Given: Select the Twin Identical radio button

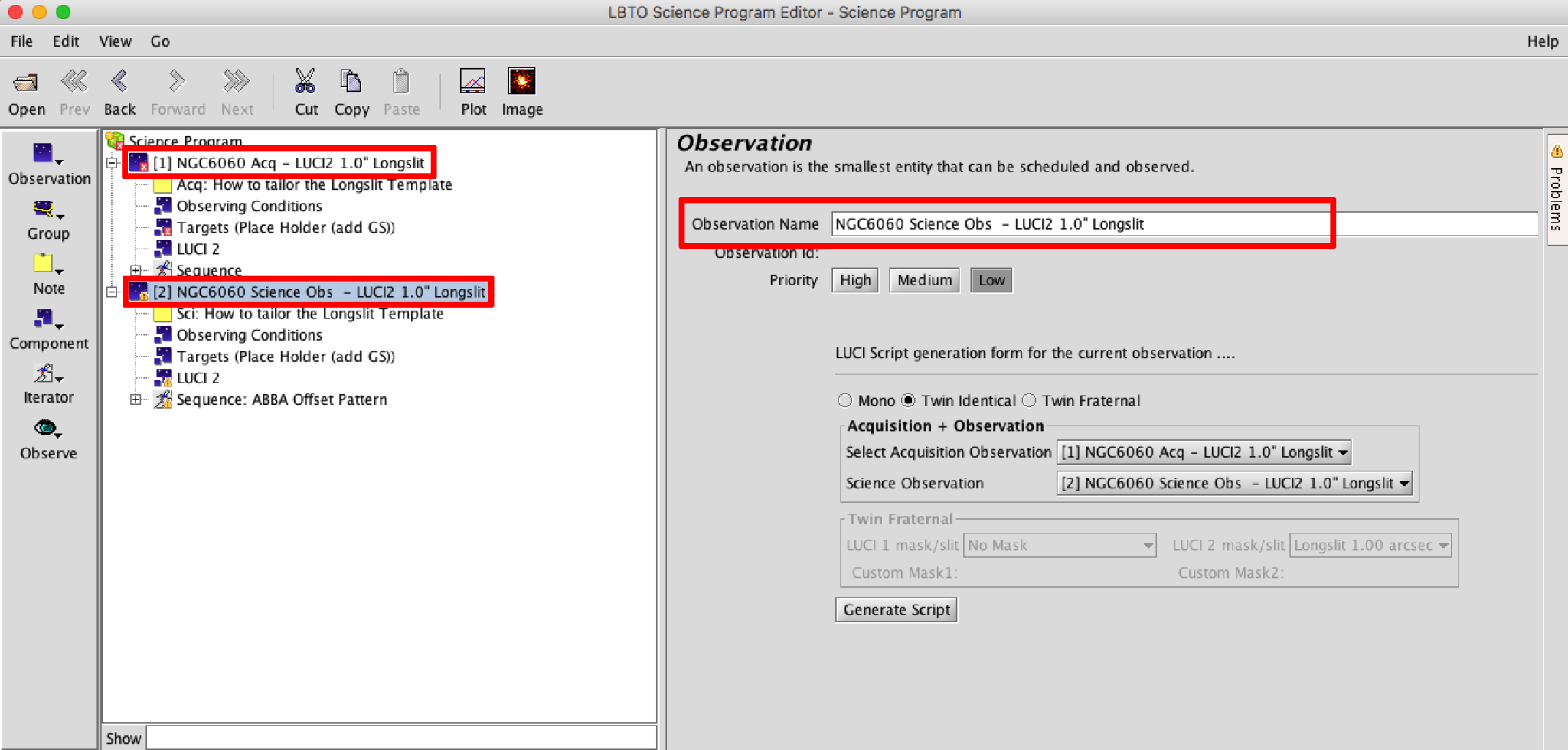Looking at the screenshot, I should click(908, 400).
